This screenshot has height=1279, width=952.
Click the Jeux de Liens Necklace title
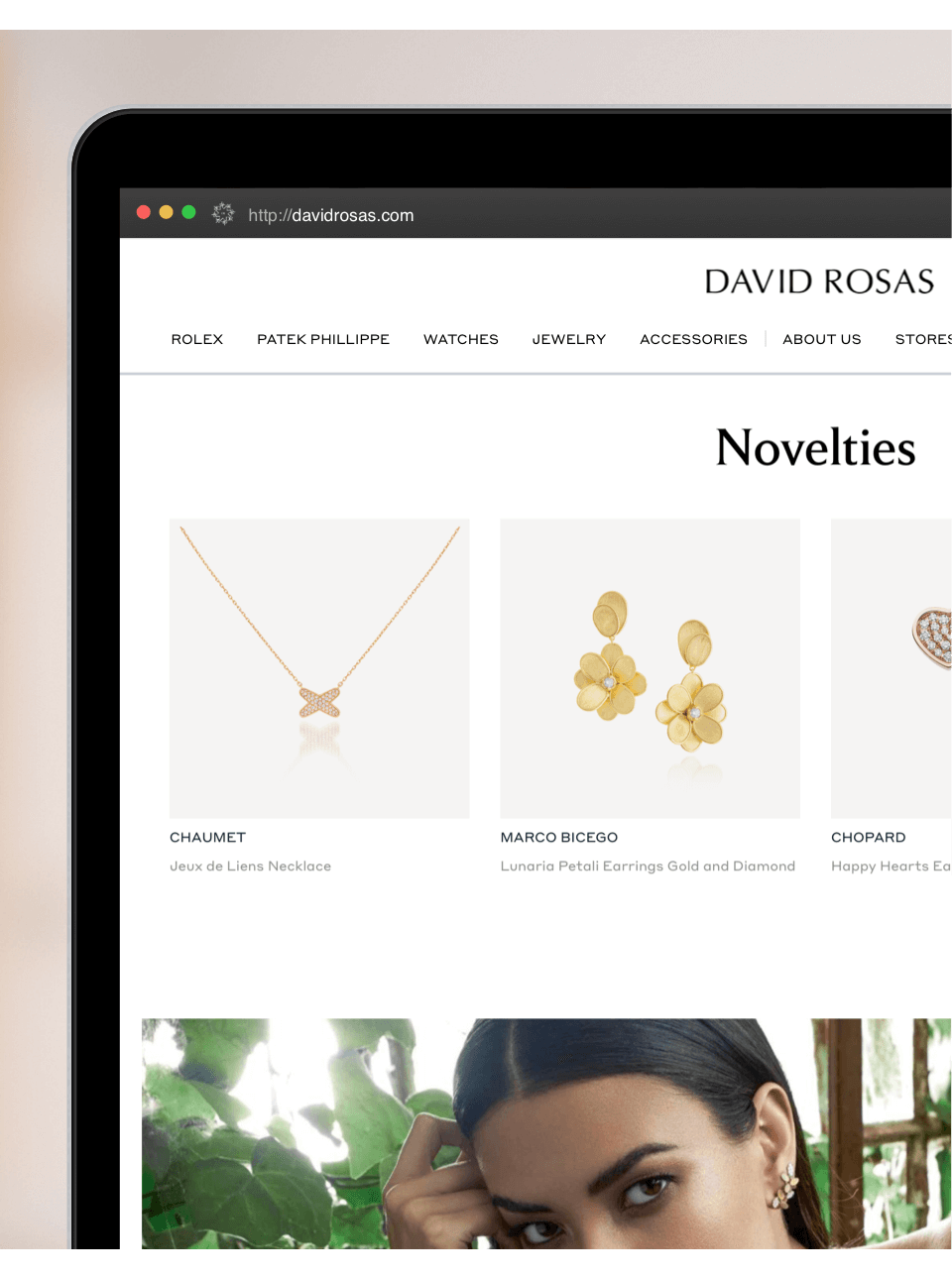pyautogui.click(x=251, y=866)
